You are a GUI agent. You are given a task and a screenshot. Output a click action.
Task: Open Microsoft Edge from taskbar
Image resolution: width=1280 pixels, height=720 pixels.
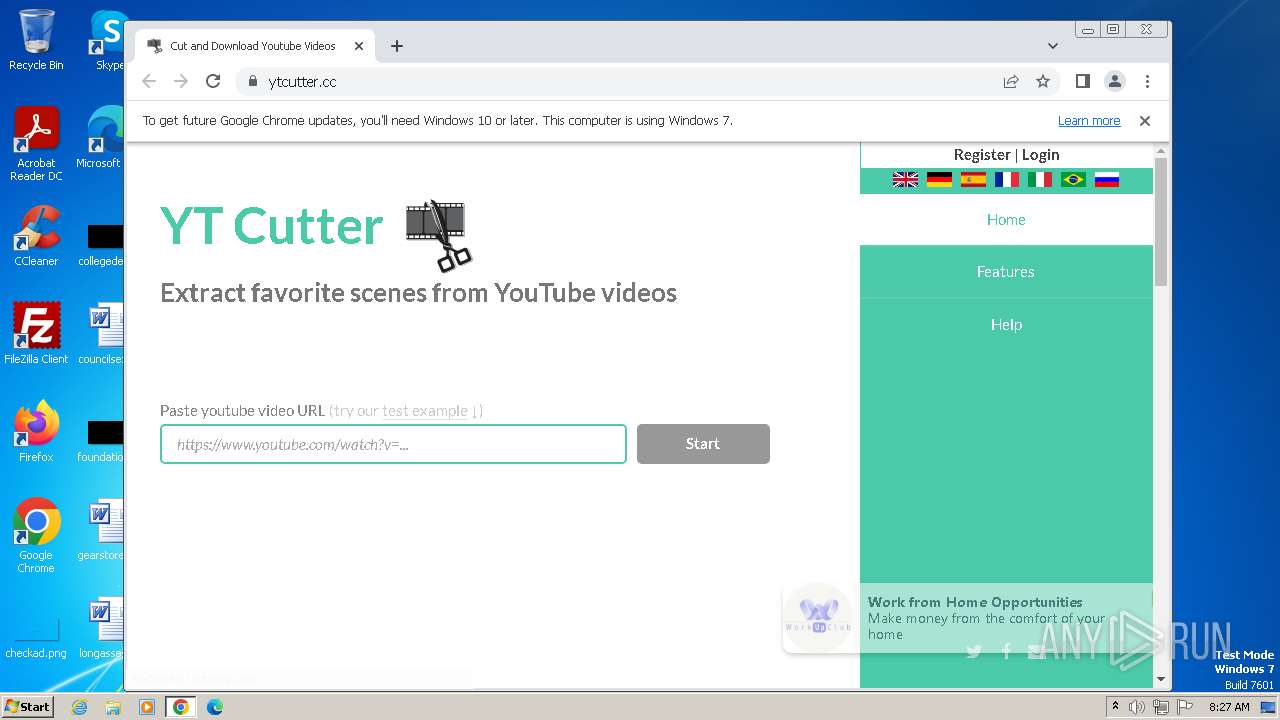pos(215,707)
